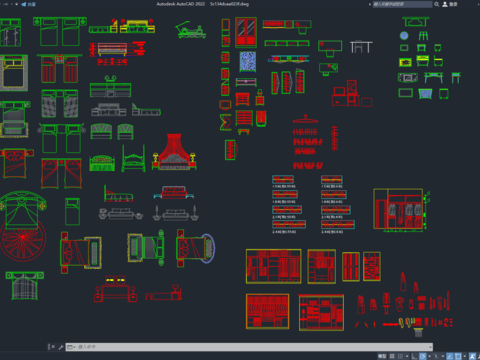Select the white desk outline block

click(361, 47)
